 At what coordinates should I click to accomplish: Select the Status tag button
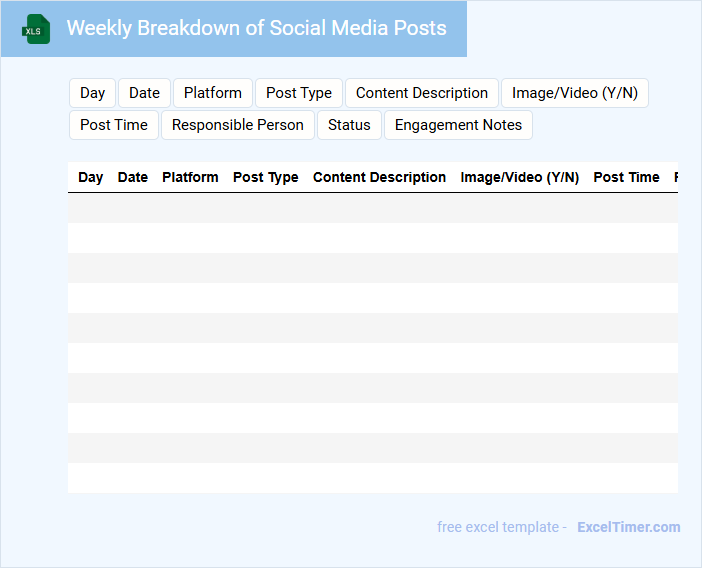coord(349,125)
